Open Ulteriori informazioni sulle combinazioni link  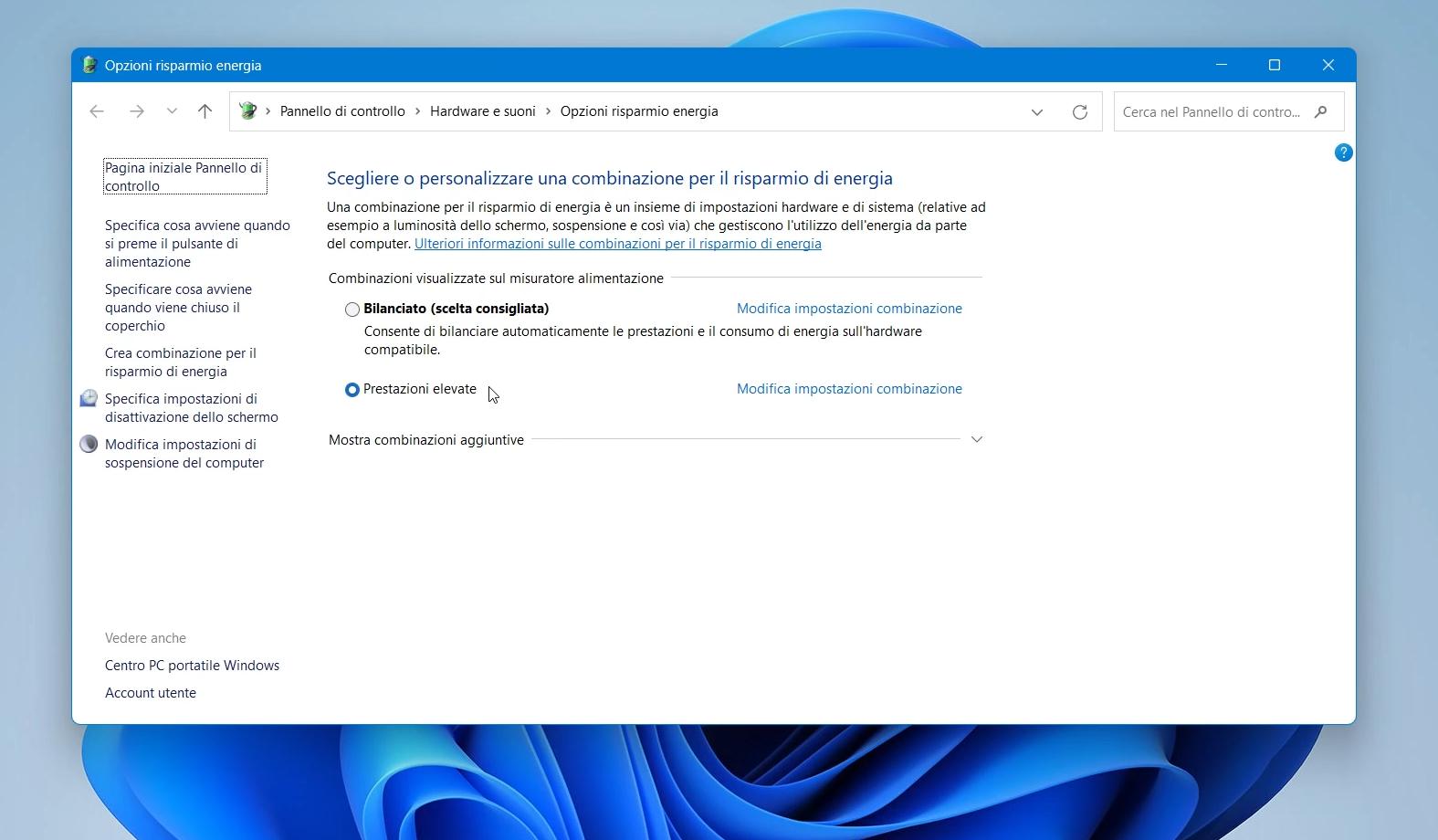617,244
